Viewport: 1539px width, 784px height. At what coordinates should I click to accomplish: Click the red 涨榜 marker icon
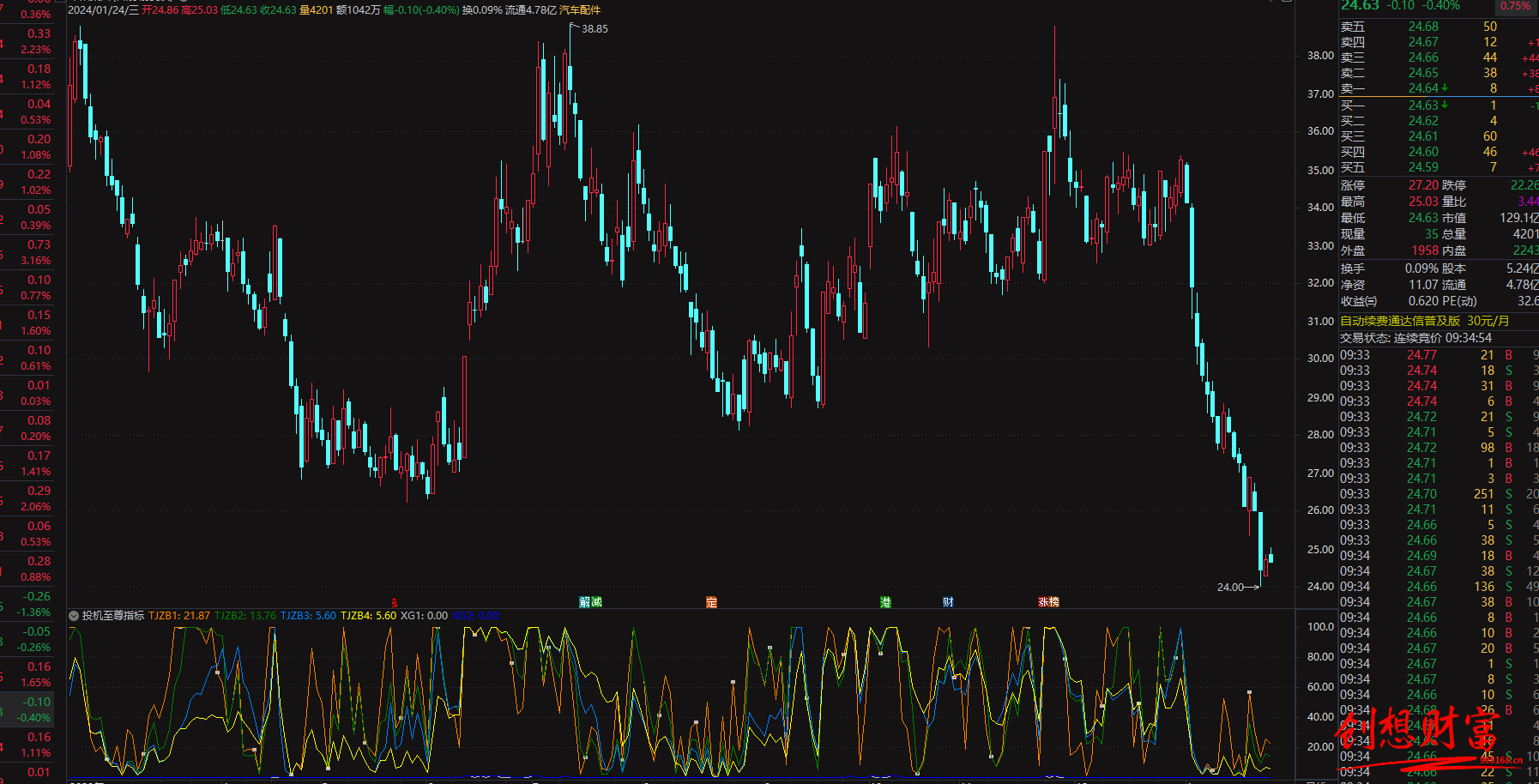(x=1048, y=602)
